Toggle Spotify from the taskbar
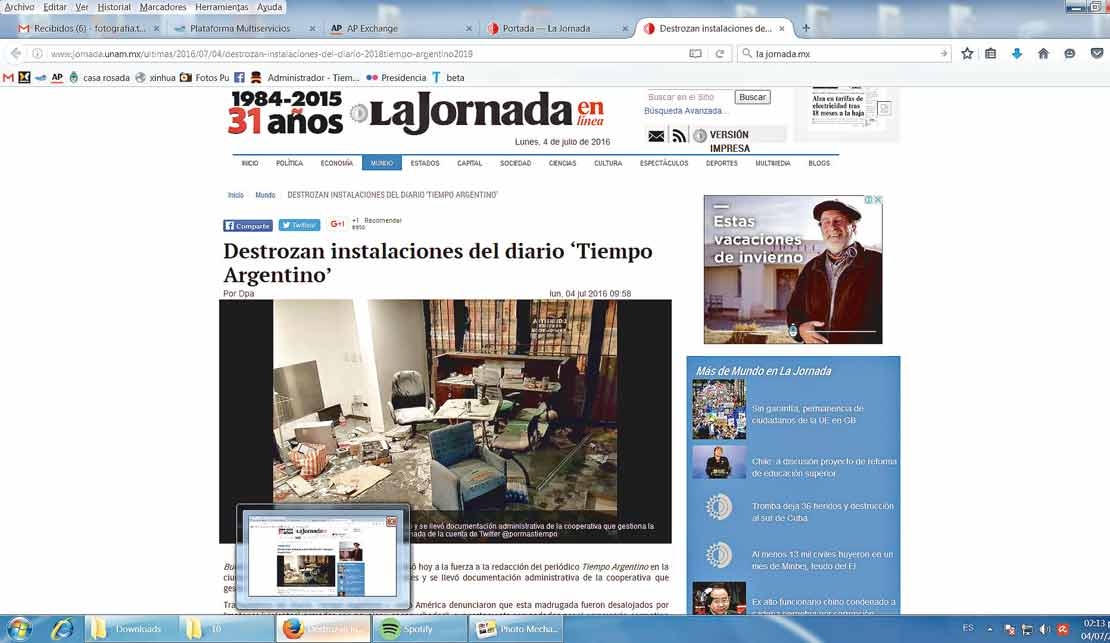This screenshot has width=1110, height=643. coord(419,630)
